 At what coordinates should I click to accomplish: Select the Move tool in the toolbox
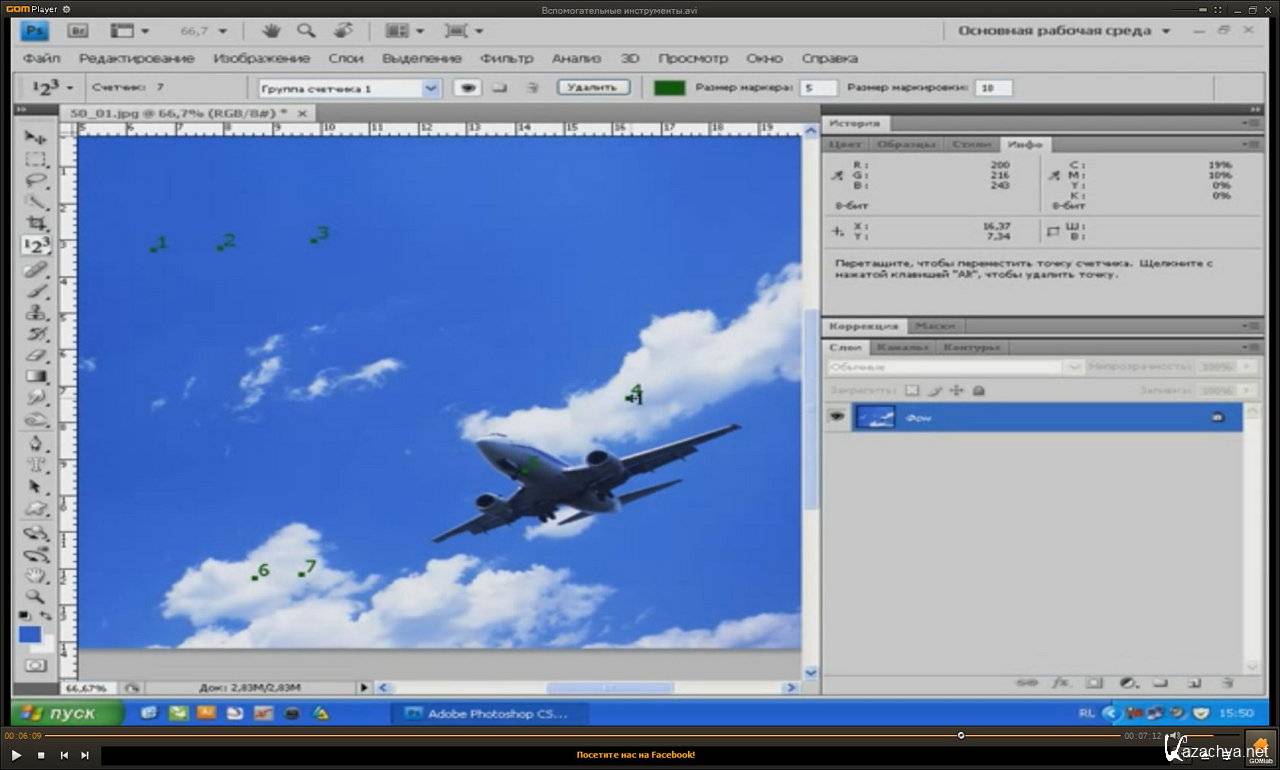tap(36, 137)
